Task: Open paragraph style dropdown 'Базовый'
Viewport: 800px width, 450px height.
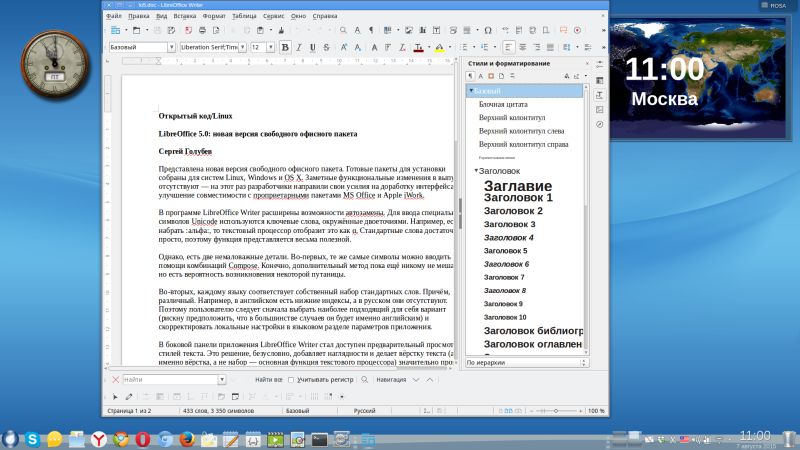Action: click(x=171, y=47)
